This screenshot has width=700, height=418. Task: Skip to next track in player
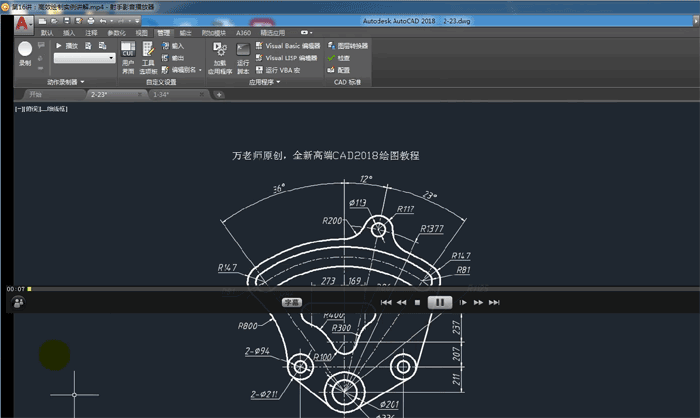pyautogui.click(x=494, y=302)
